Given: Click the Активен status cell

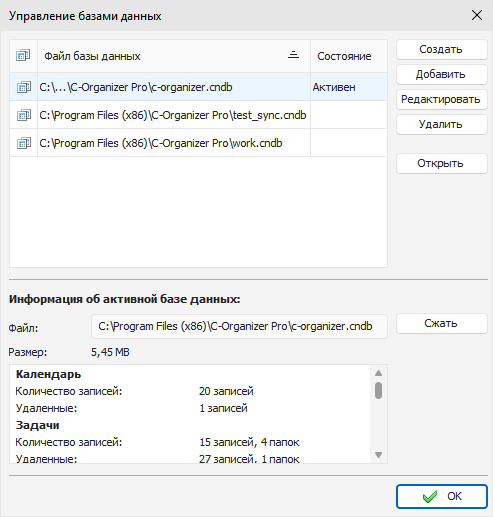Looking at the screenshot, I should [x=349, y=87].
